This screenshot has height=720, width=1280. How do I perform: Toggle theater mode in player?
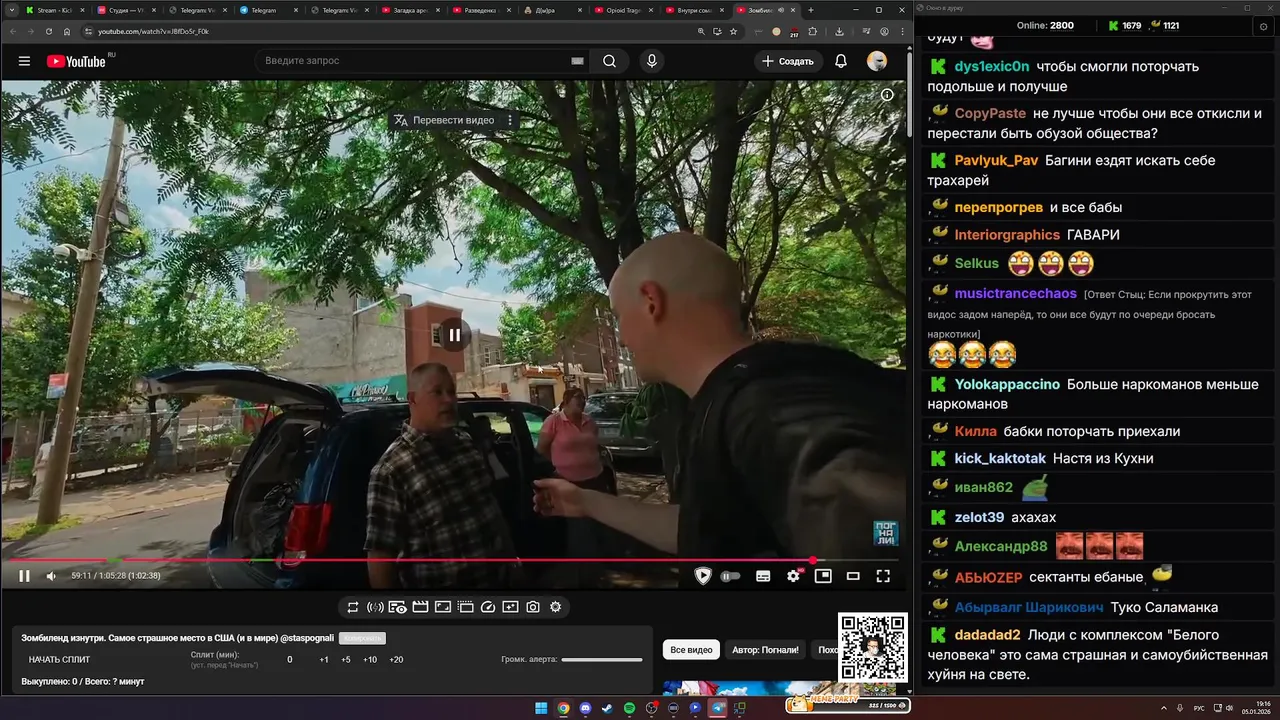(853, 576)
